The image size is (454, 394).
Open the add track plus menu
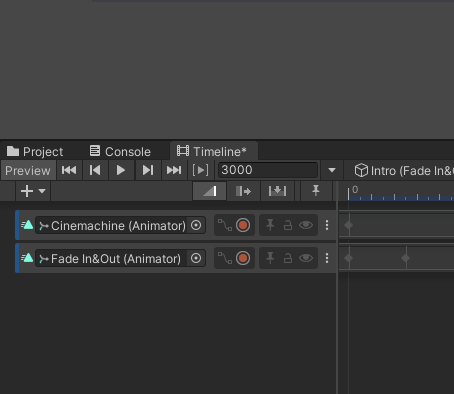[x=33, y=191]
